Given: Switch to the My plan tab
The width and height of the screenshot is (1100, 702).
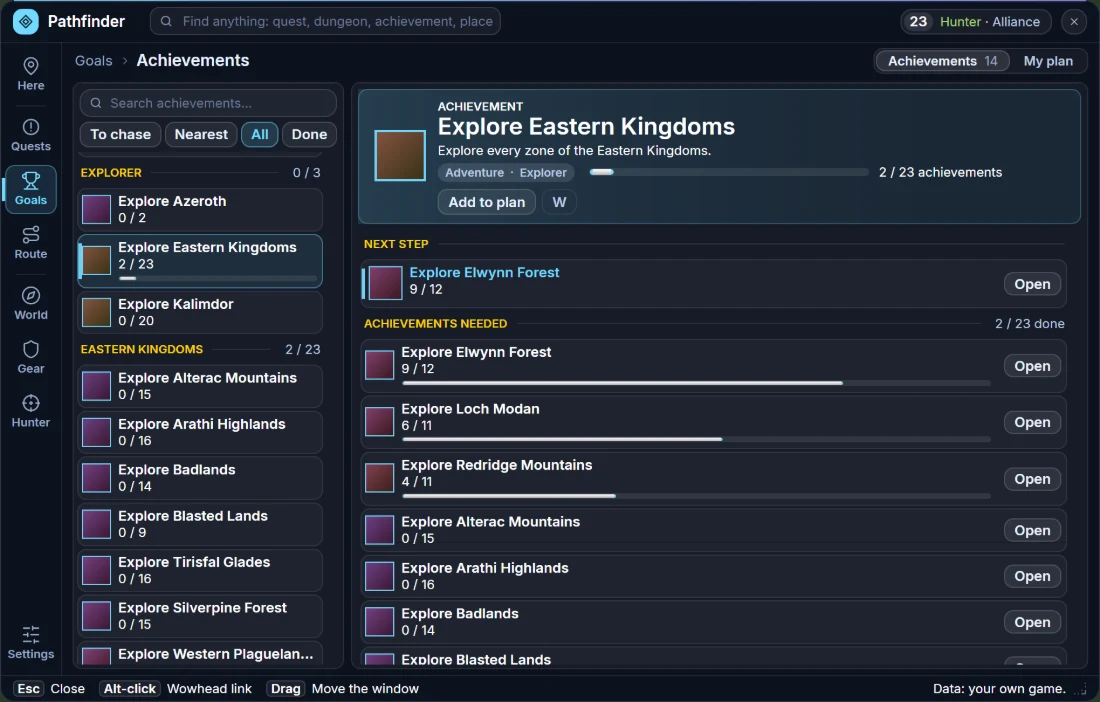Looking at the screenshot, I should click(1048, 61).
